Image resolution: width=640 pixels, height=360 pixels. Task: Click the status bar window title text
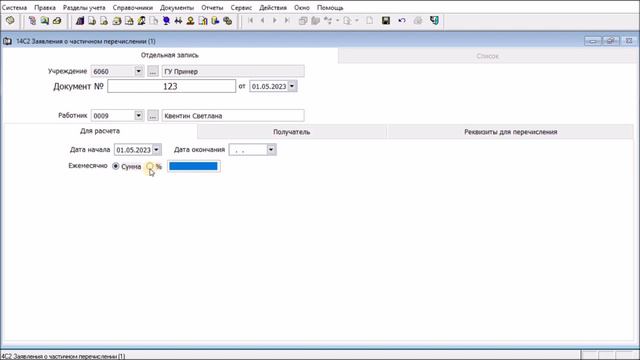[x=62, y=356]
